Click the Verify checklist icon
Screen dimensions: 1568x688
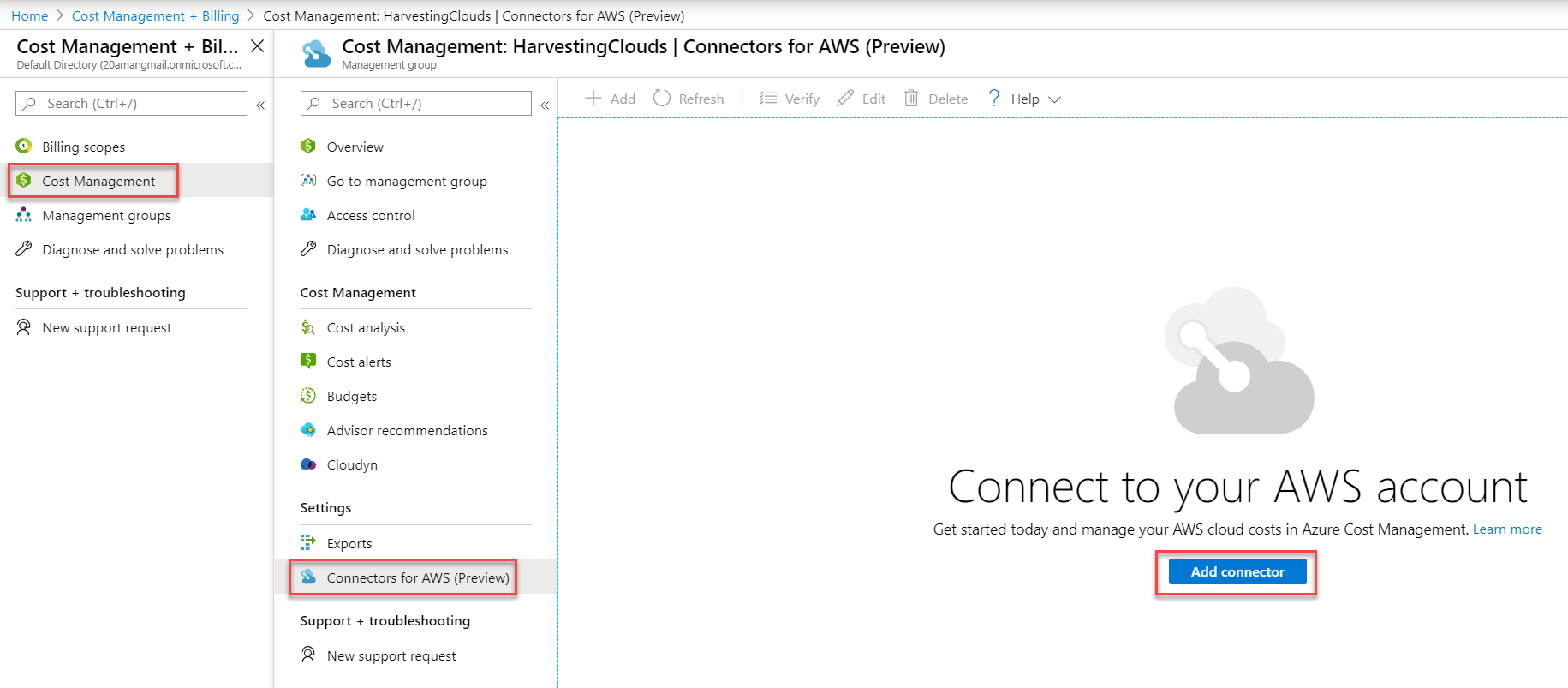(768, 99)
